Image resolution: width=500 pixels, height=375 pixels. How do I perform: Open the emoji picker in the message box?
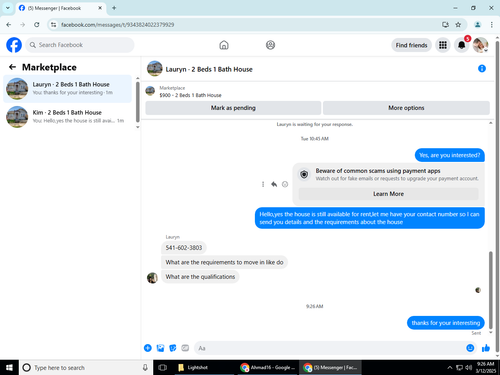[x=470, y=348]
